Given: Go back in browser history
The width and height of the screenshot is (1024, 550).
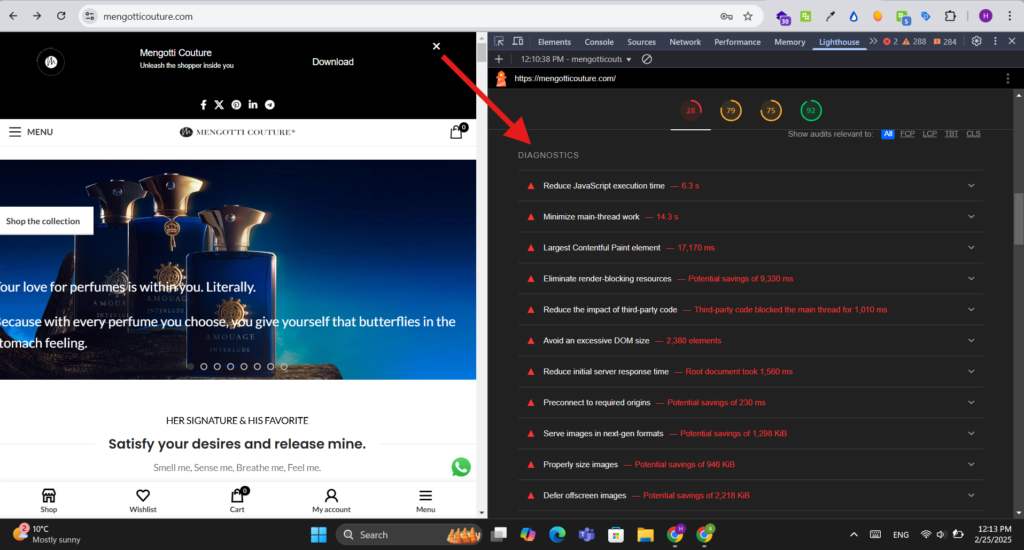Looking at the screenshot, I should pyautogui.click(x=13, y=16).
